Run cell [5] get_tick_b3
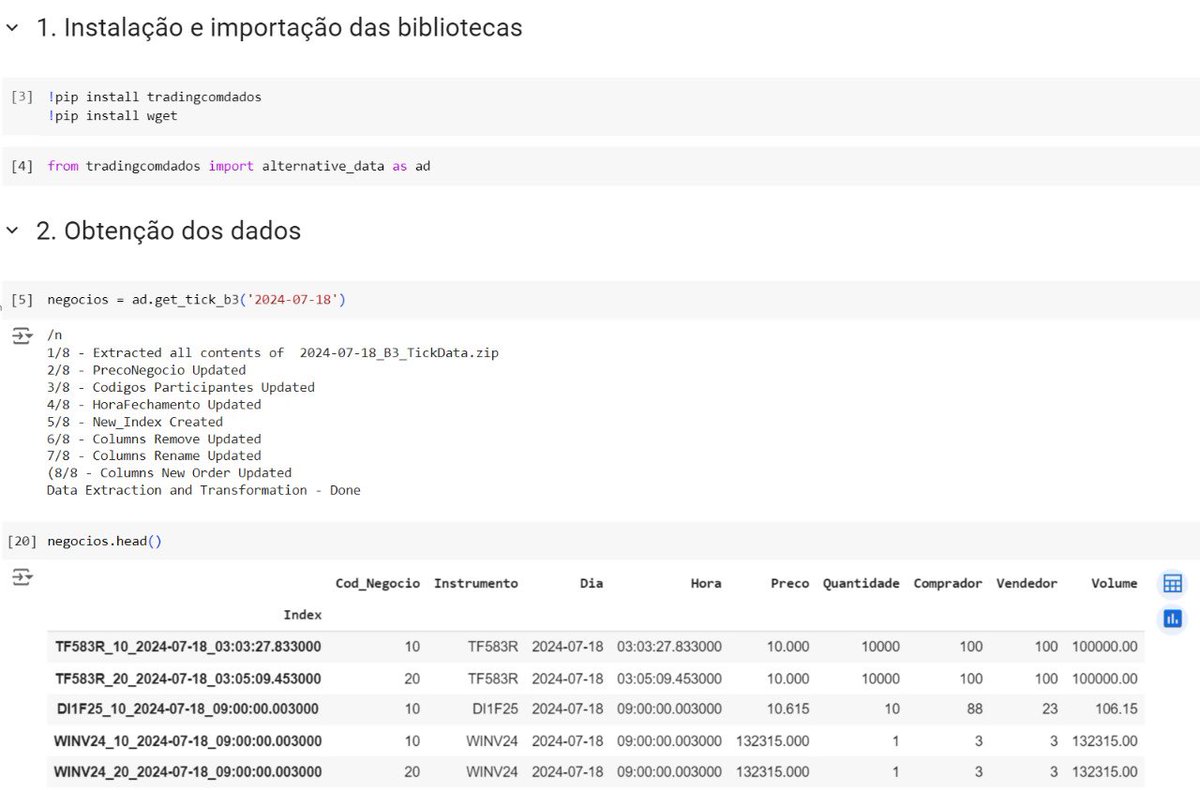This screenshot has height=790, width=1200. click(x=22, y=300)
